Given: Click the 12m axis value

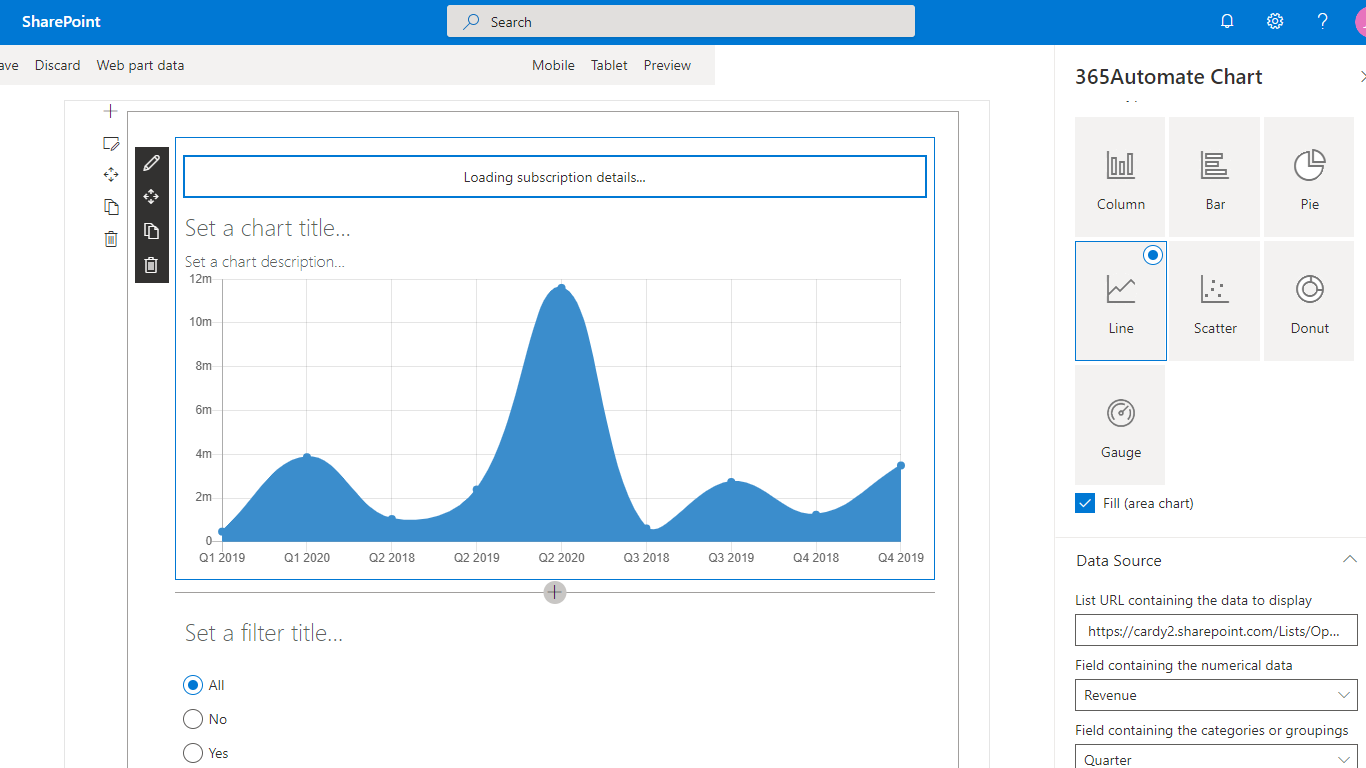Looking at the screenshot, I should (x=201, y=278).
